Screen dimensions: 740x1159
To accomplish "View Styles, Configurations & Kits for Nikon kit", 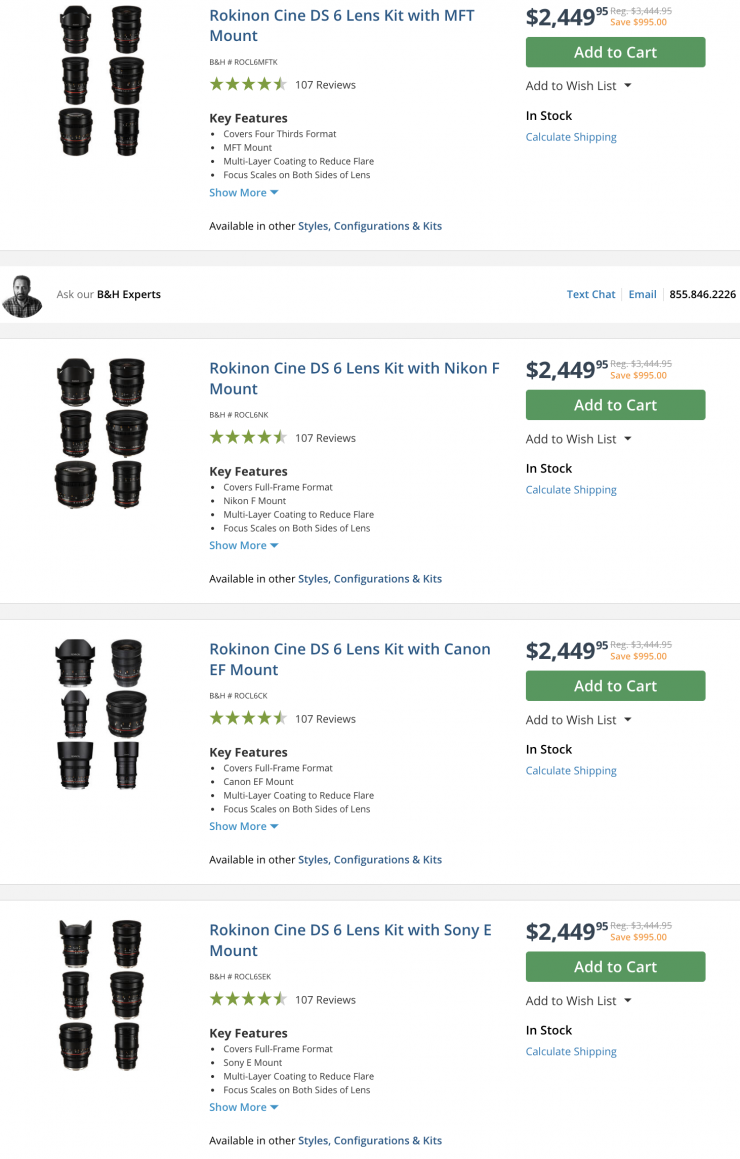I will click(370, 579).
